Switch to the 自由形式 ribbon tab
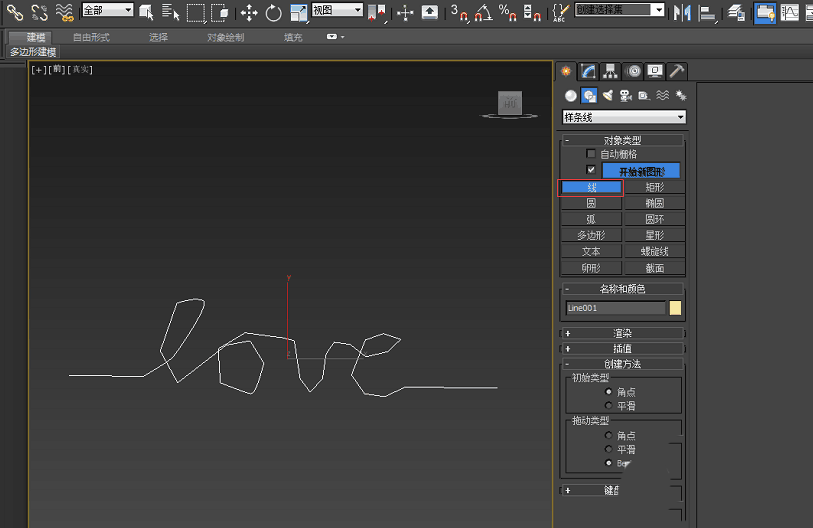Viewport: 813px width, 528px height. [91, 37]
